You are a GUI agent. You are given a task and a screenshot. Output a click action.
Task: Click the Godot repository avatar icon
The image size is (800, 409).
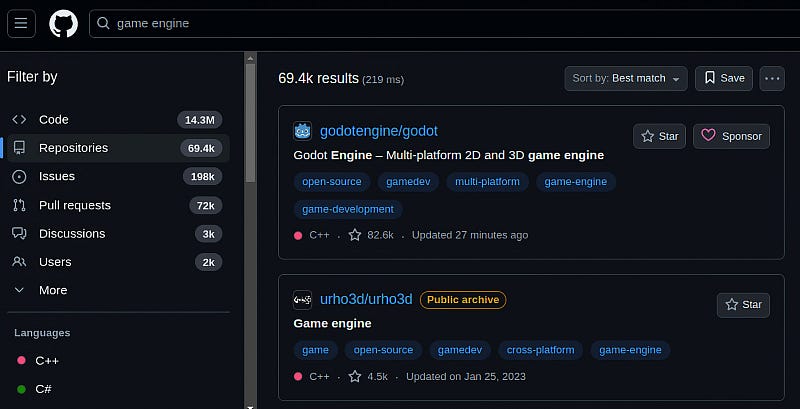tap(303, 131)
